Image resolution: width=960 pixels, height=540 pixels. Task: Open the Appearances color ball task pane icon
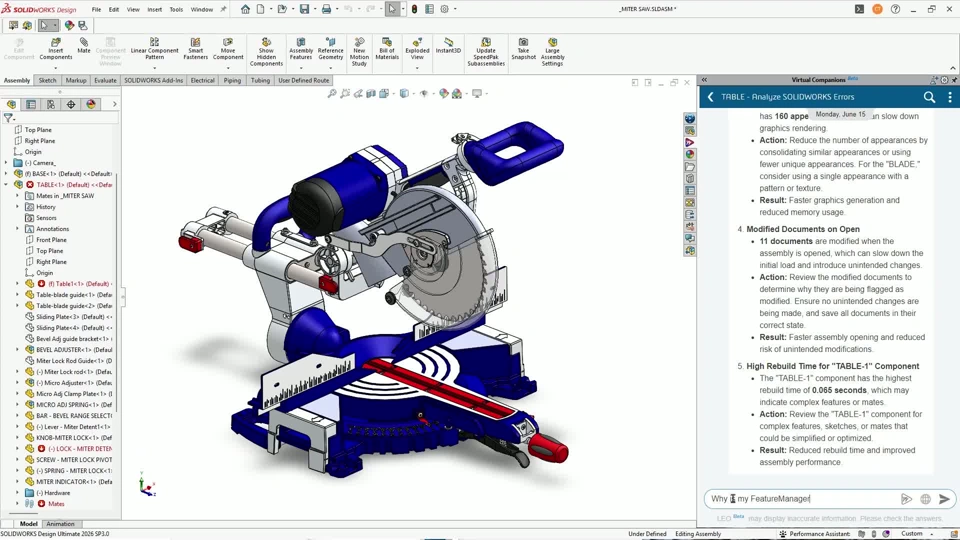coord(690,154)
